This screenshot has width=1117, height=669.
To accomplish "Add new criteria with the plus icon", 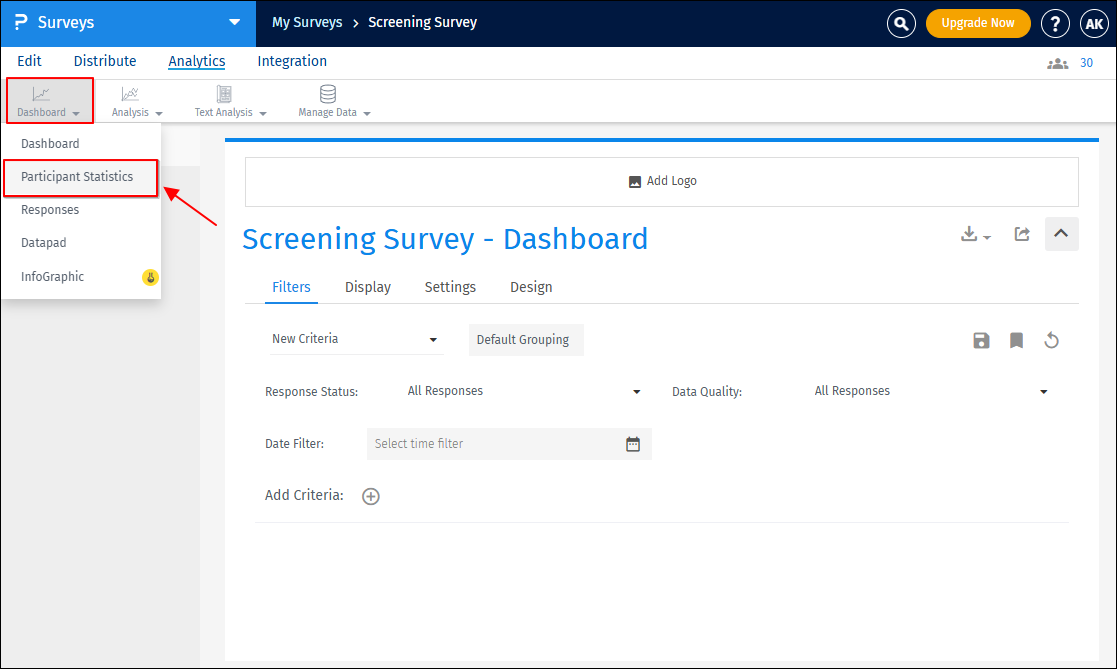I will [x=370, y=496].
